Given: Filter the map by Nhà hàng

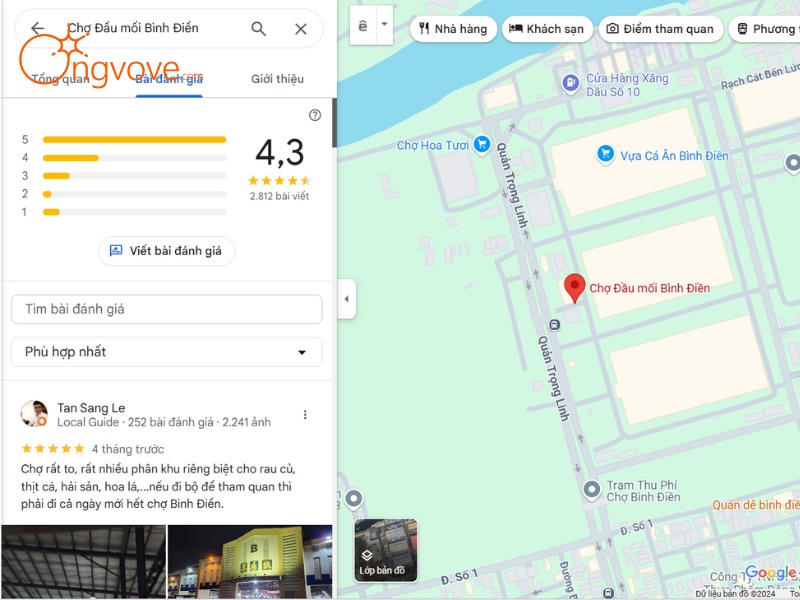Looking at the screenshot, I should 453,29.
